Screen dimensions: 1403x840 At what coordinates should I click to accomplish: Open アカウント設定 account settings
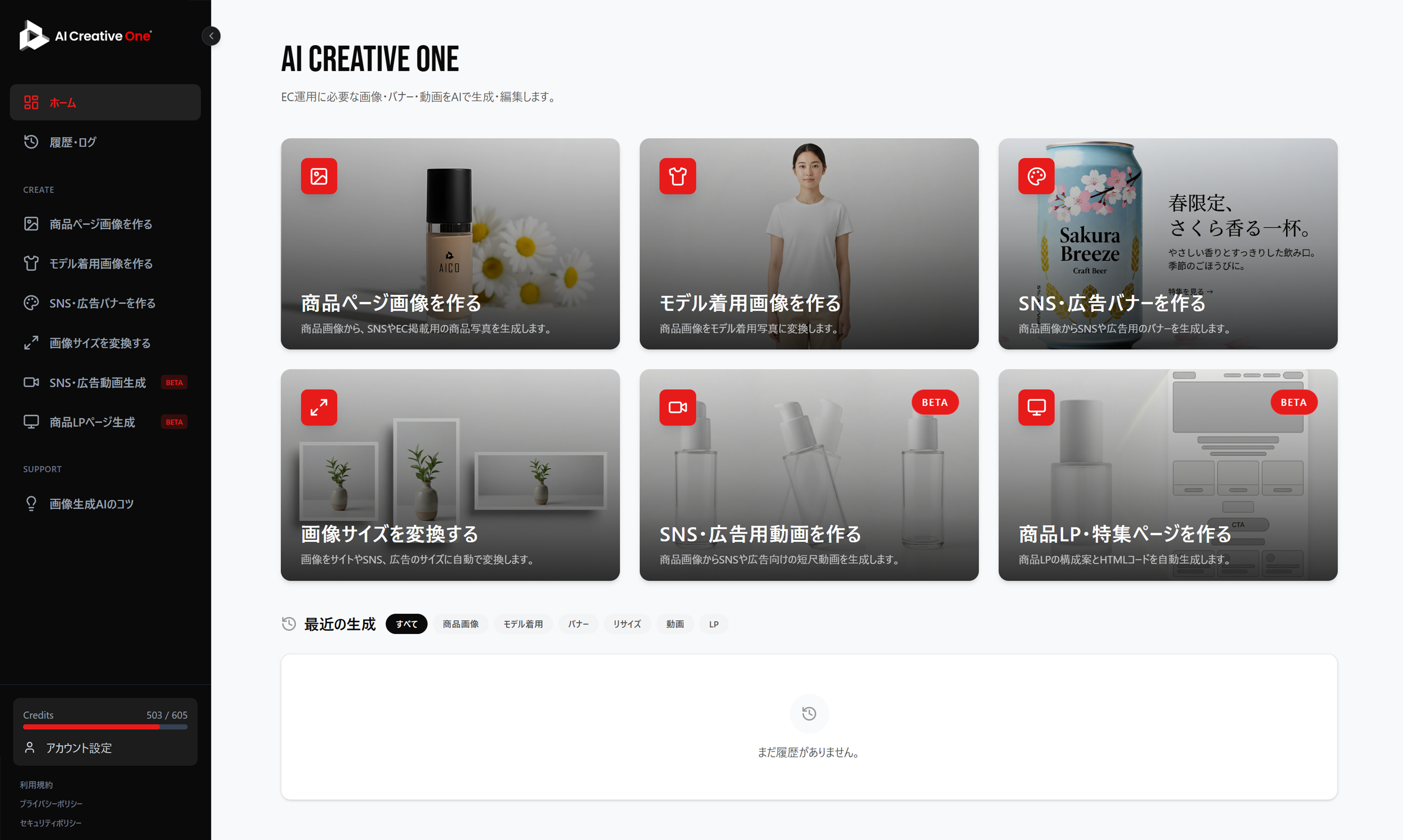pyautogui.click(x=78, y=748)
